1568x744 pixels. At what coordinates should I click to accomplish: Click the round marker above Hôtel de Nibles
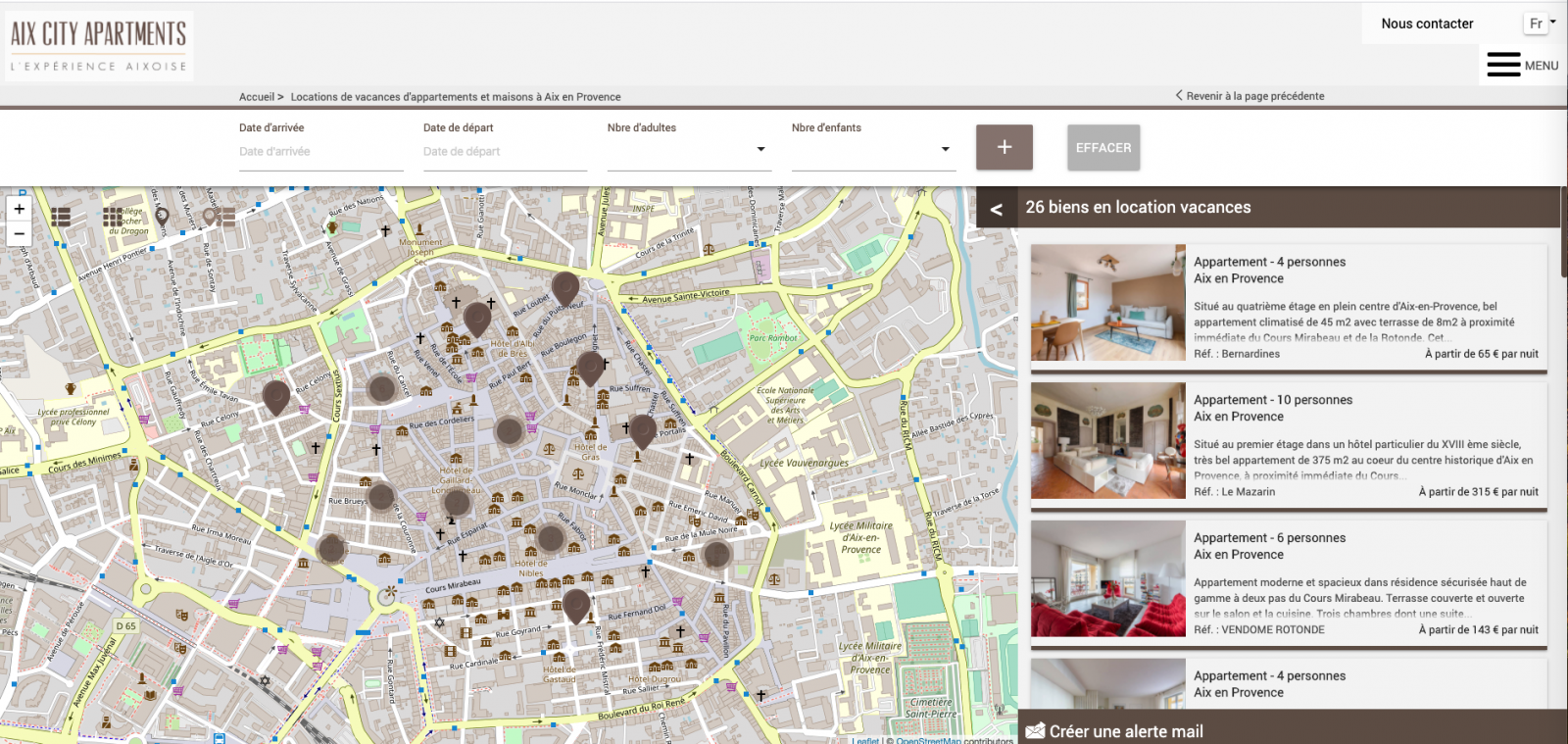click(x=551, y=537)
